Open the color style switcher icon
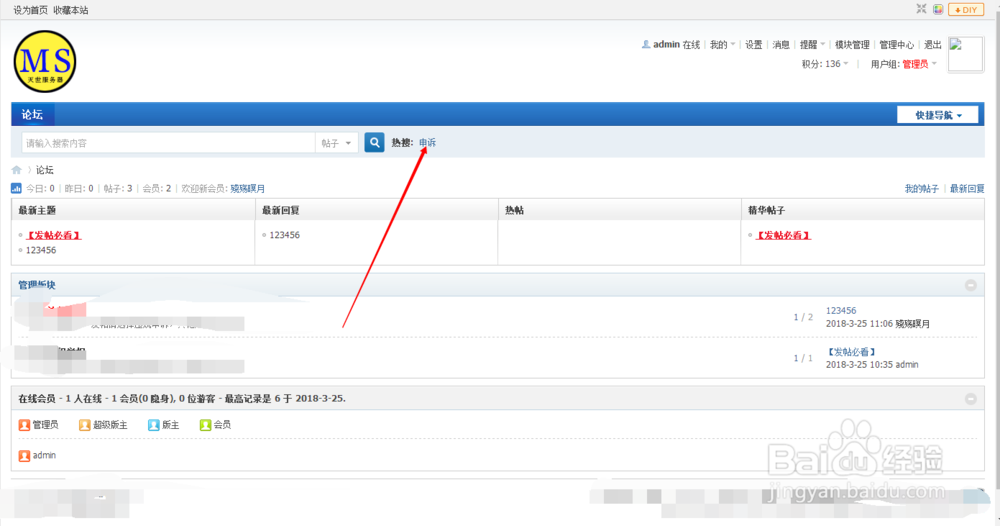1000x526 pixels. [x=938, y=9]
